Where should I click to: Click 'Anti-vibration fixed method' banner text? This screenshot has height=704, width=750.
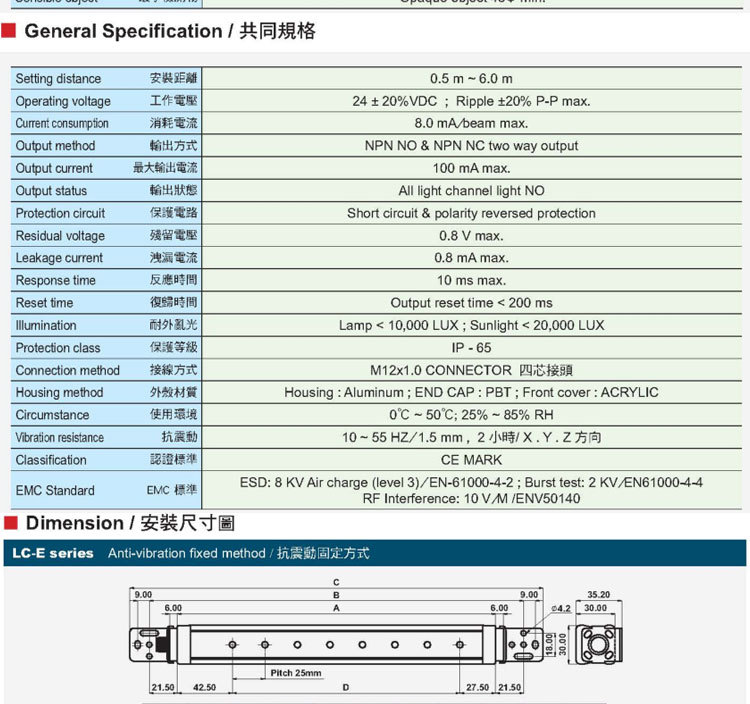click(x=187, y=553)
